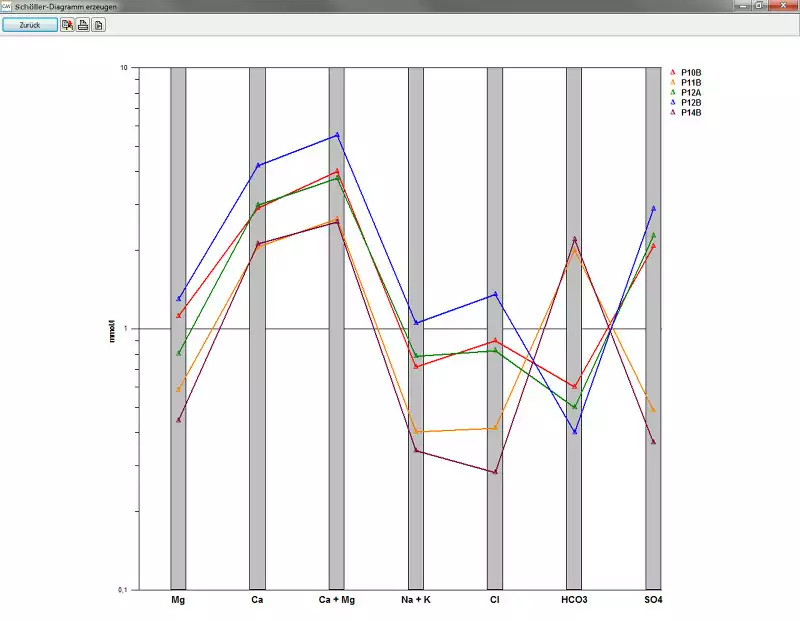Click the lowest data point on the Cl column

(x=495, y=472)
